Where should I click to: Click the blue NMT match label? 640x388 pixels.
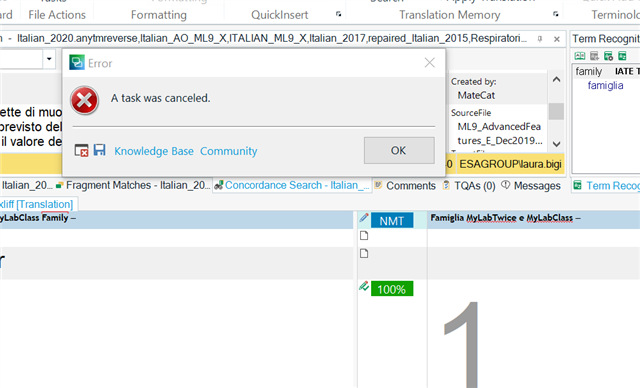392,220
